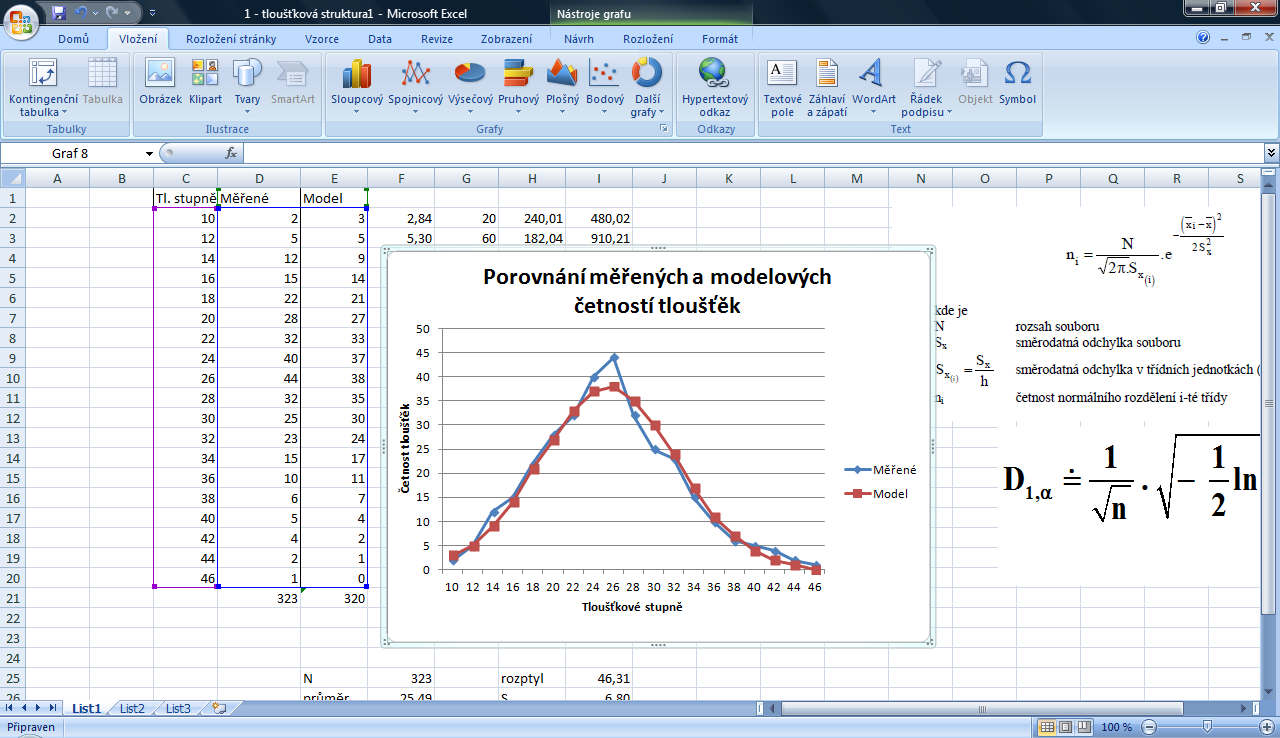Select cell E1 labeled Model
Image resolution: width=1280 pixels, height=738 pixels.
click(x=334, y=198)
